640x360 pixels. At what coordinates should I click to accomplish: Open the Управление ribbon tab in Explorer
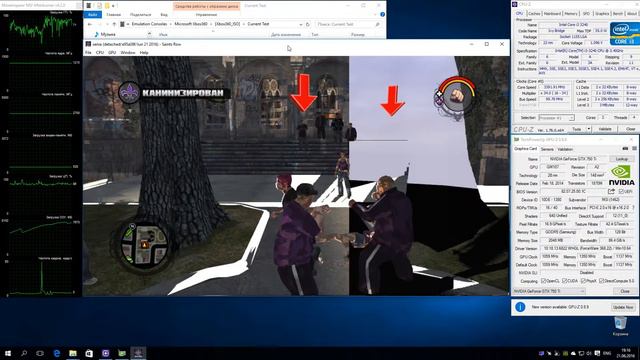pos(206,15)
